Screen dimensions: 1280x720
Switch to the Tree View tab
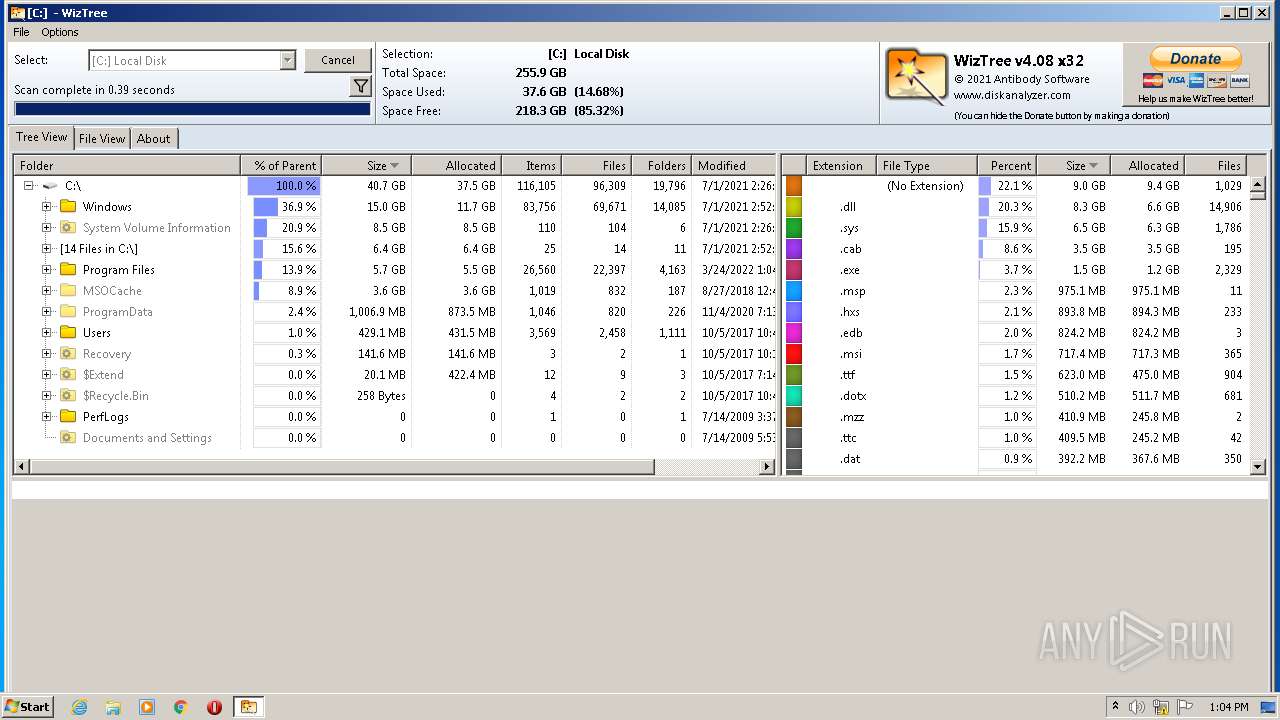42,138
